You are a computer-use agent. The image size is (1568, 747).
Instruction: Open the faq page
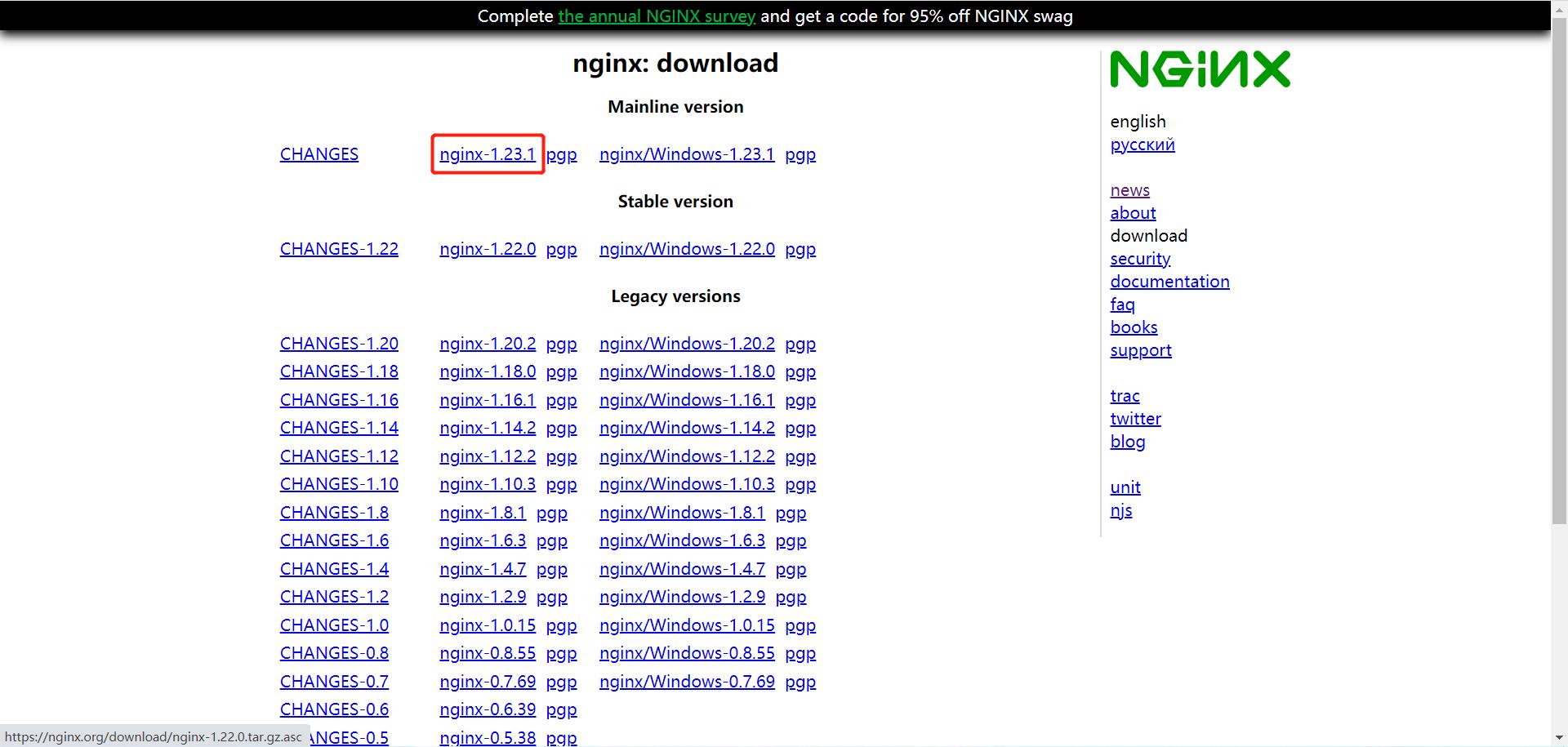(x=1122, y=305)
